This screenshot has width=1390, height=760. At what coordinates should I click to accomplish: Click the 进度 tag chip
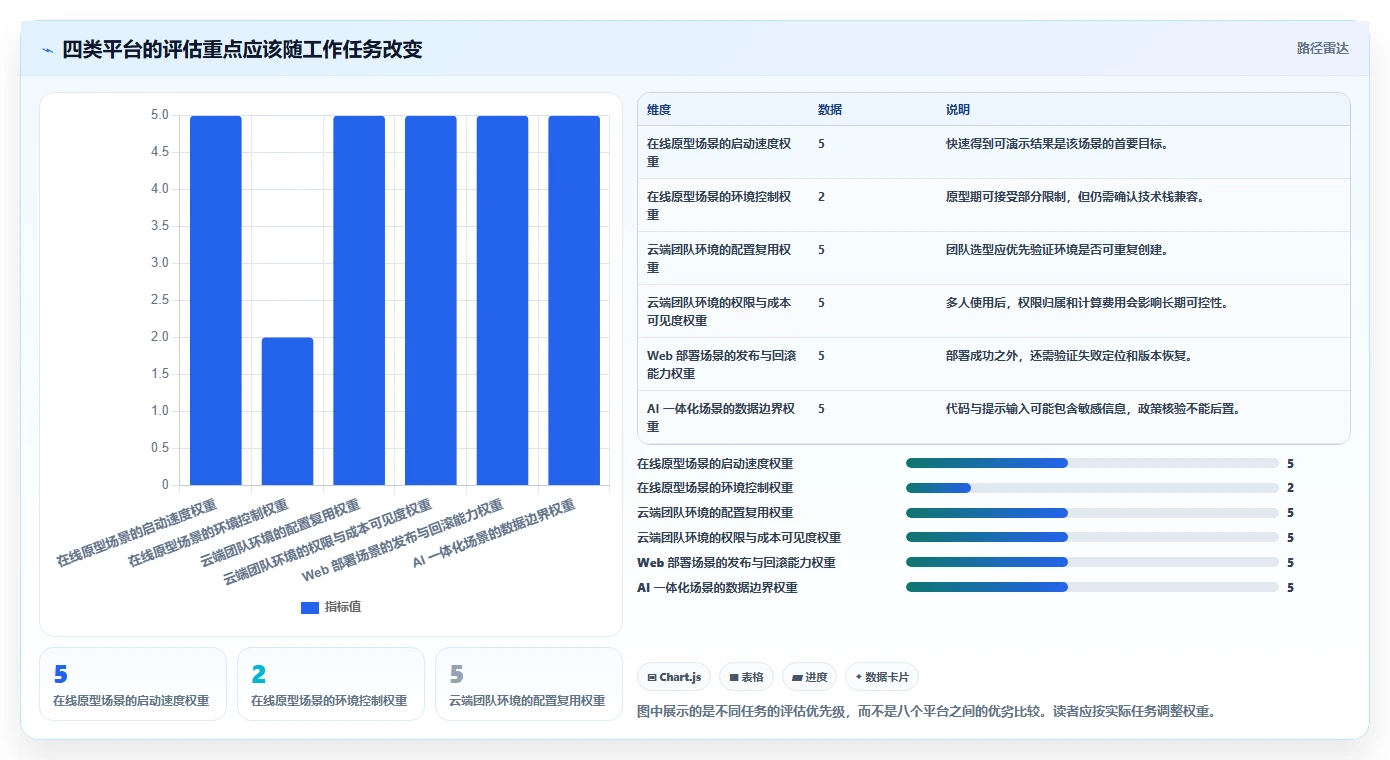click(809, 677)
